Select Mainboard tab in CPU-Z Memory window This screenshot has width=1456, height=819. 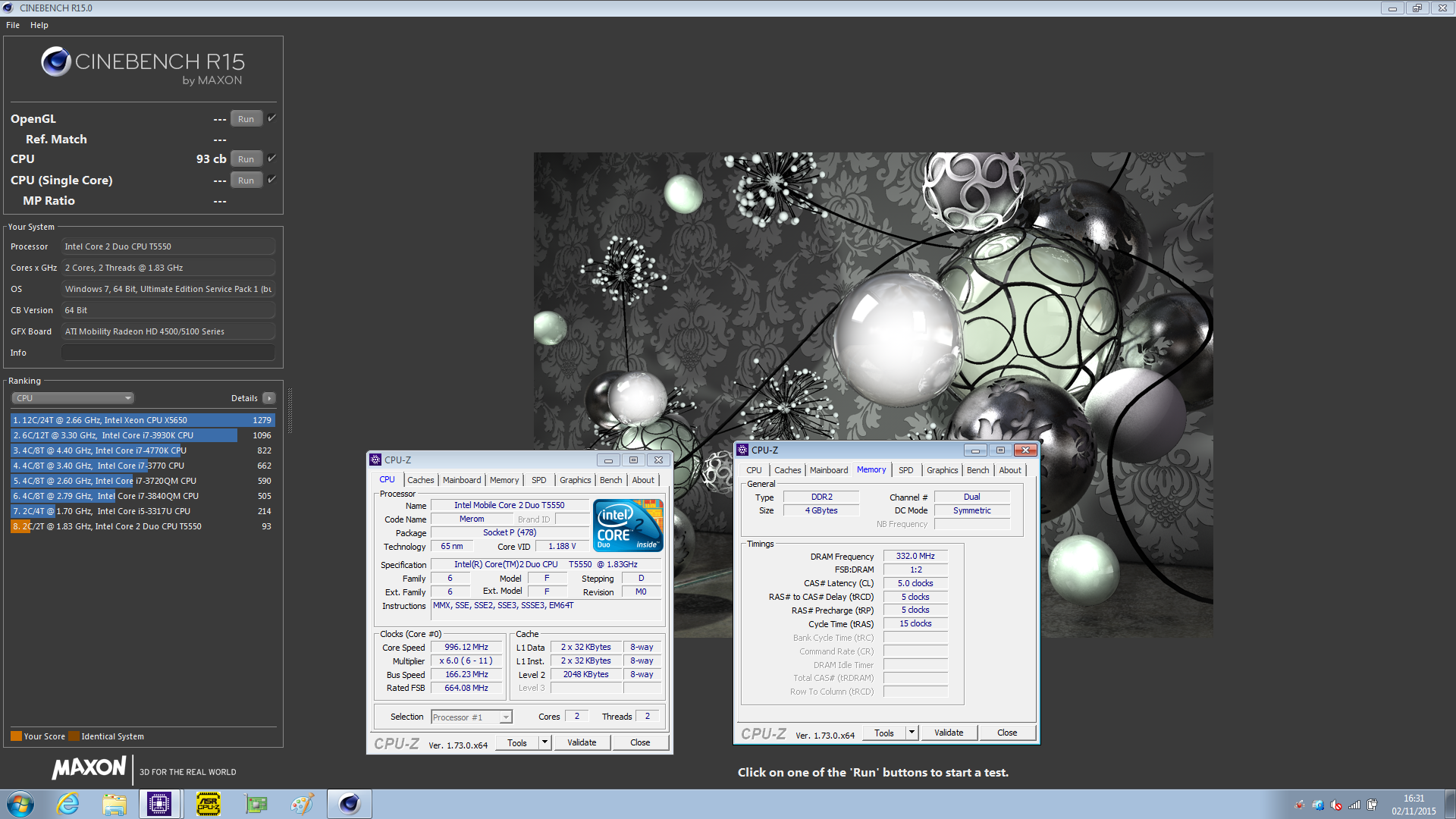[x=829, y=470]
